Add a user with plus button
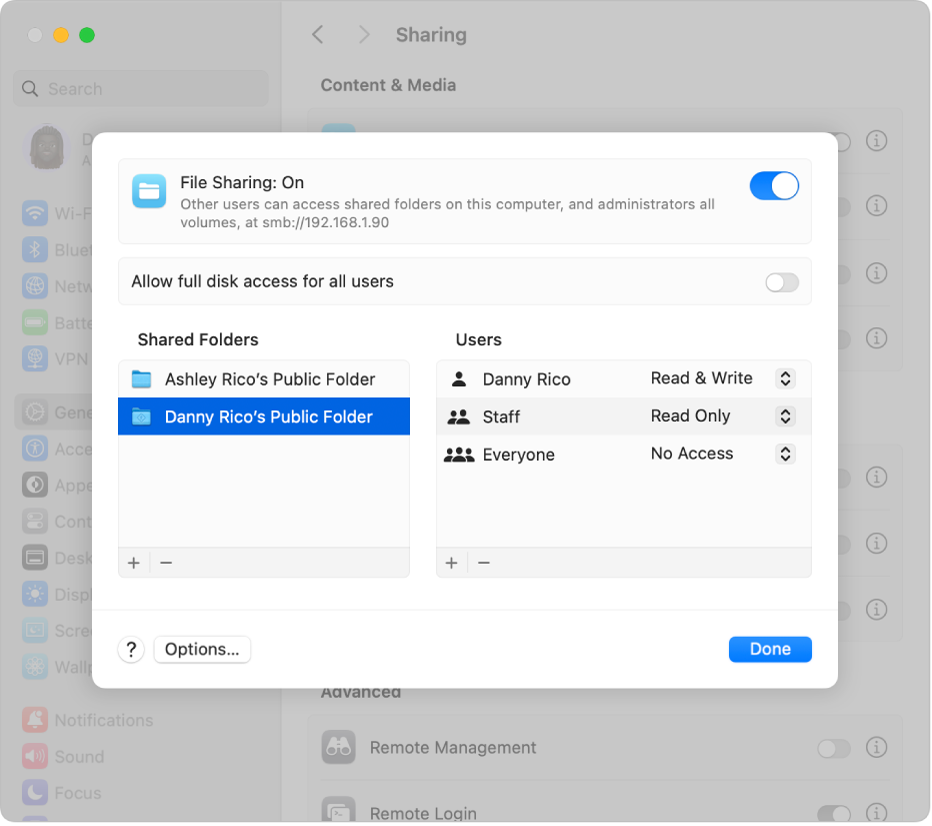This screenshot has height=826, width=932. click(452, 563)
